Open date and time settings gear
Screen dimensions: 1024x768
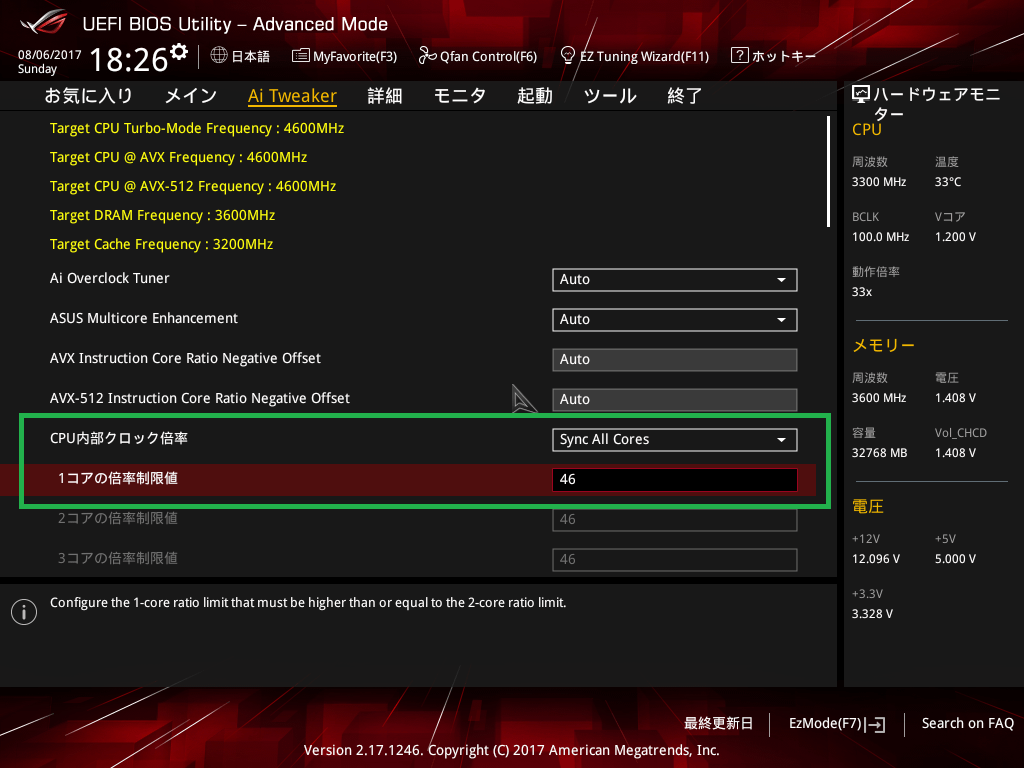pos(179,51)
